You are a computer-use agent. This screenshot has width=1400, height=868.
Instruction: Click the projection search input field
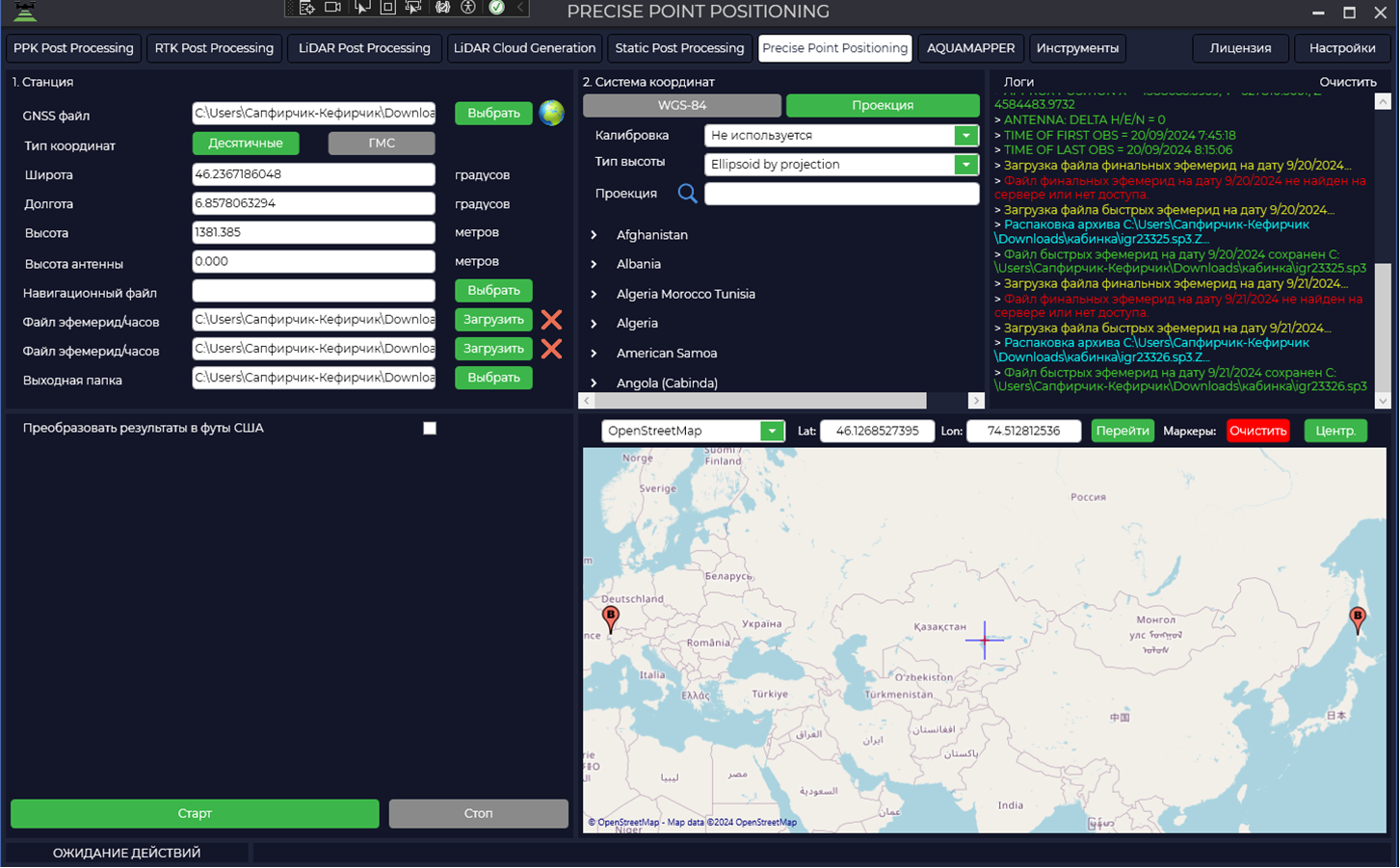(x=842, y=194)
